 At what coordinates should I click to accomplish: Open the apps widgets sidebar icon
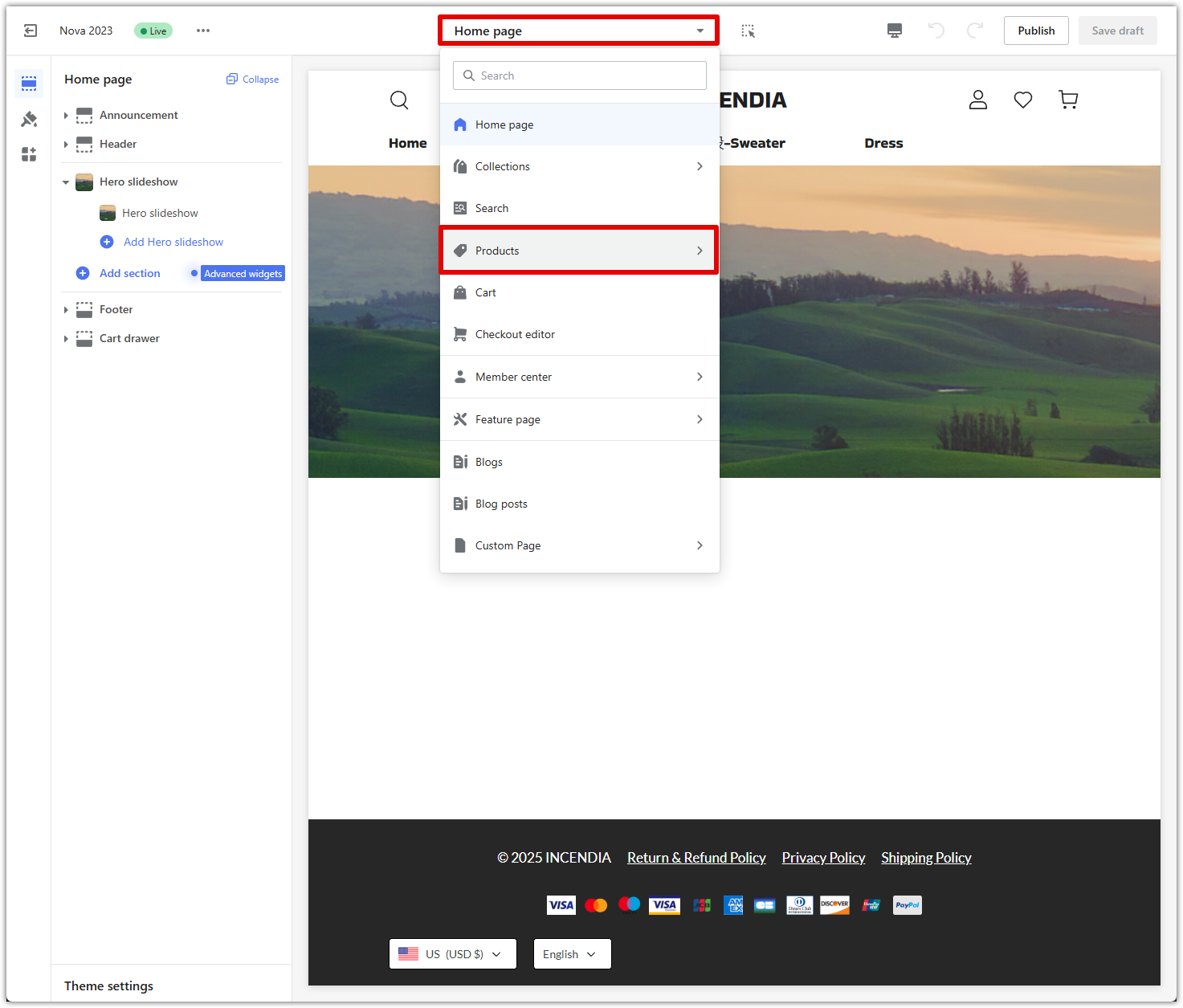(29, 154)
